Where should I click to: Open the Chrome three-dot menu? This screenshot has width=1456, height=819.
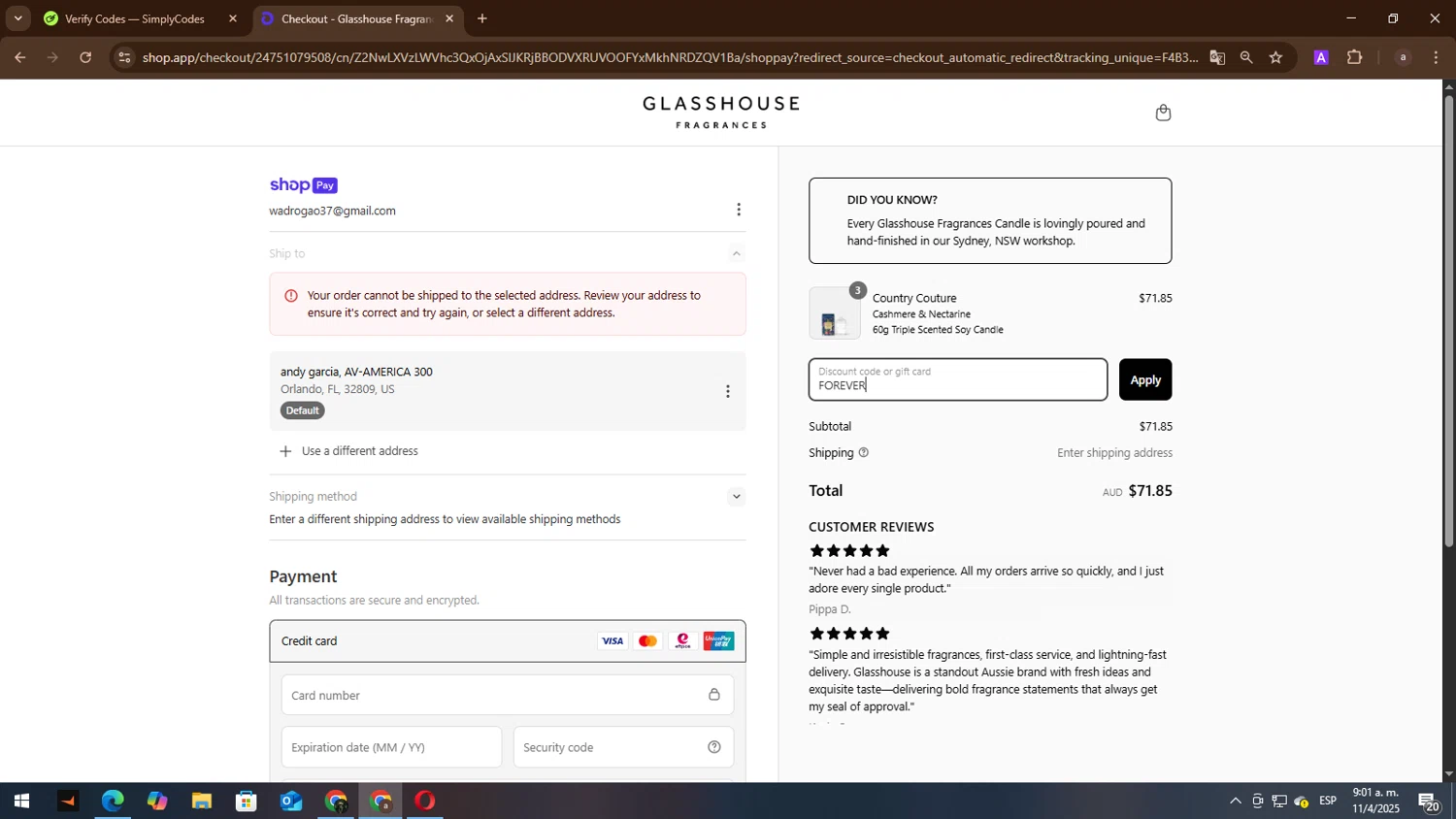pyautogui.click(x=1437, y=58)
